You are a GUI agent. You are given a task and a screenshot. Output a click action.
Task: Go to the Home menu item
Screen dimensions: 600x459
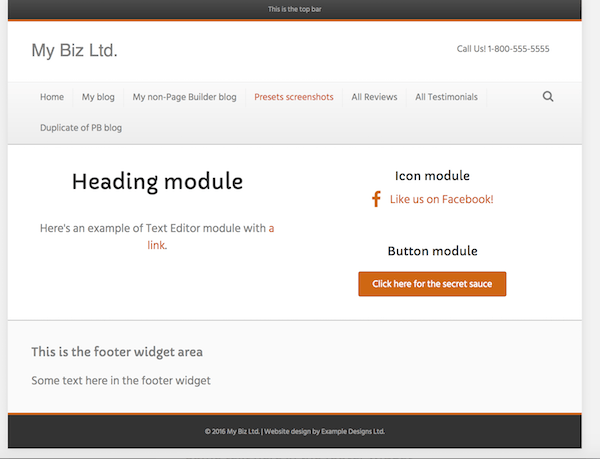point(52,97)
